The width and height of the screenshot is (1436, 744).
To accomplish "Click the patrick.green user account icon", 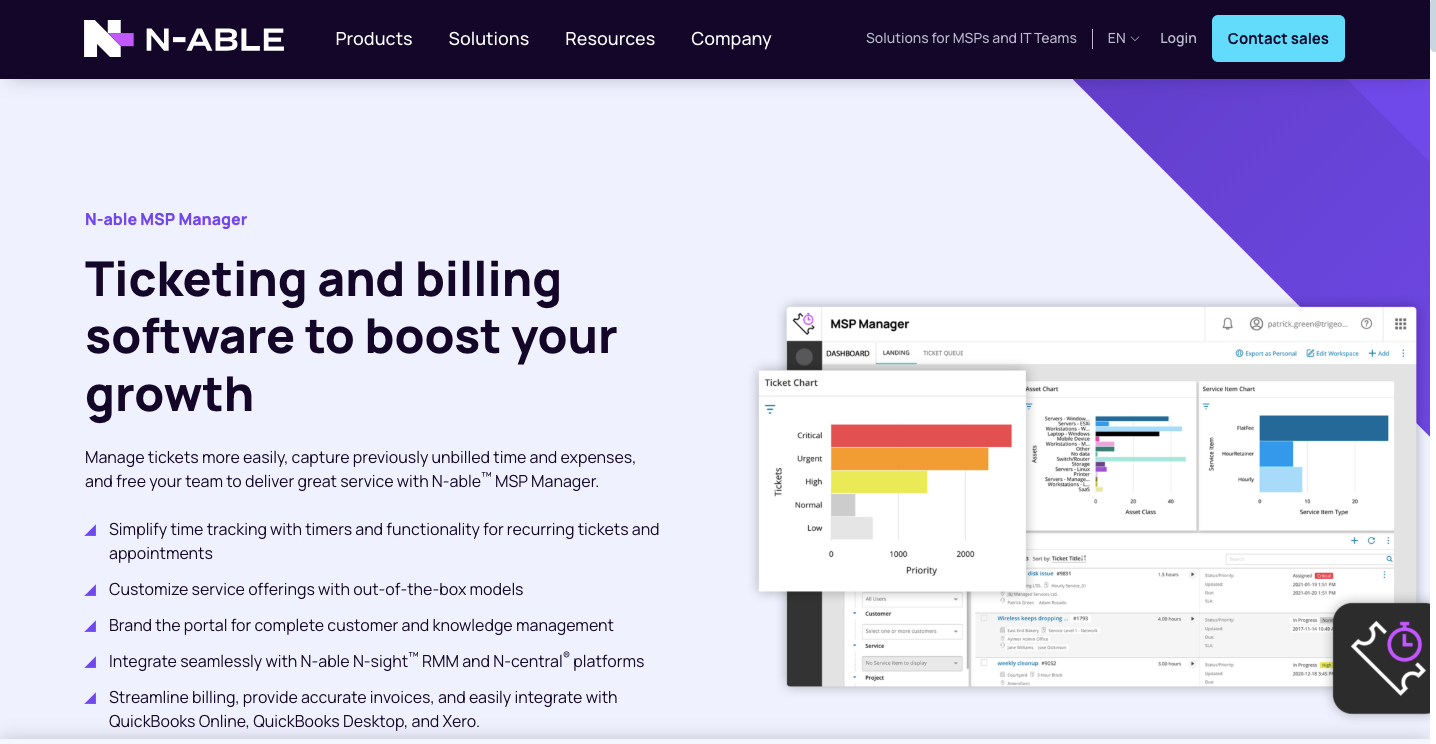I will 1257,324.
